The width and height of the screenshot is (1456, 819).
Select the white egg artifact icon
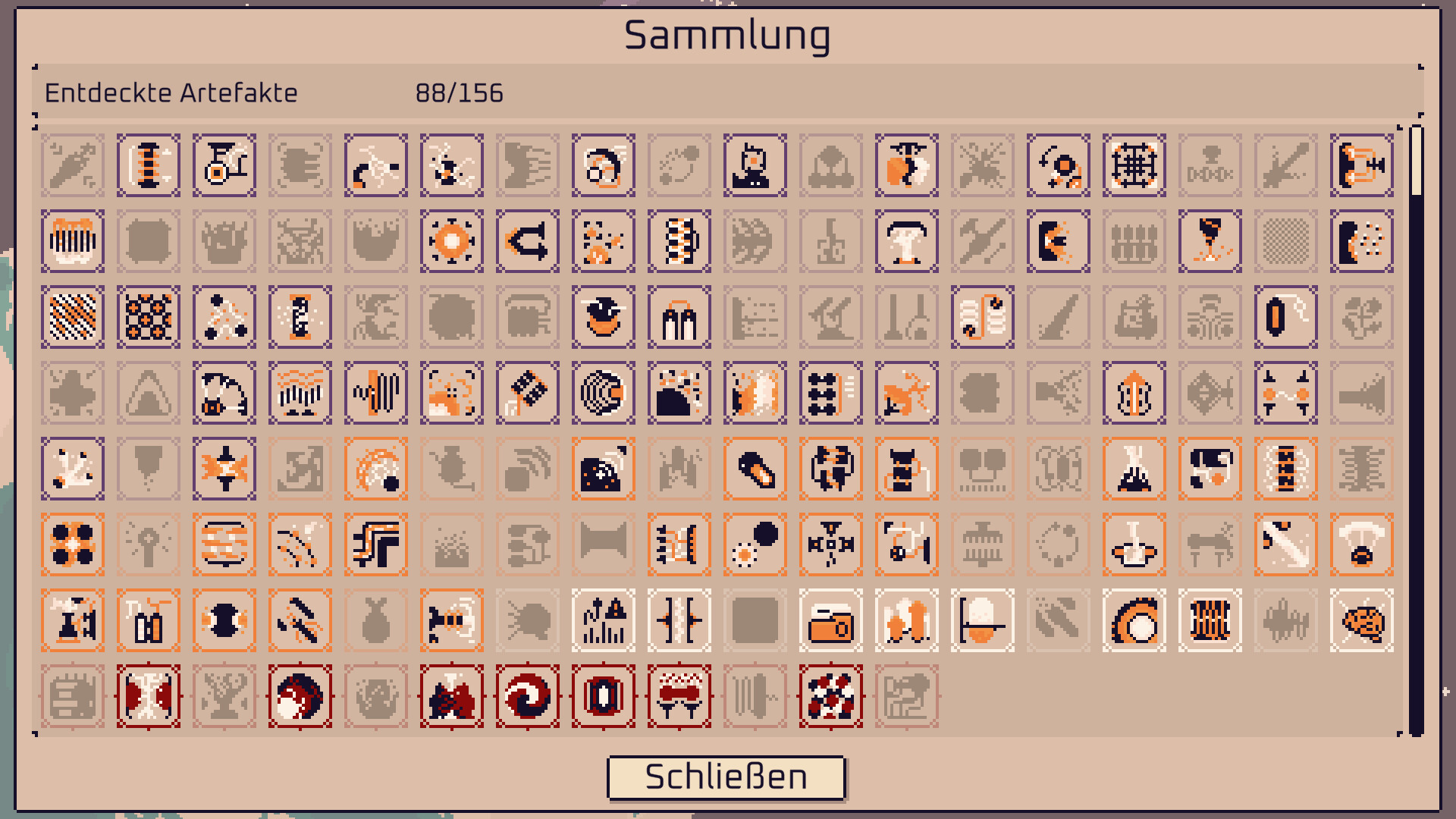tap(983, 620)
